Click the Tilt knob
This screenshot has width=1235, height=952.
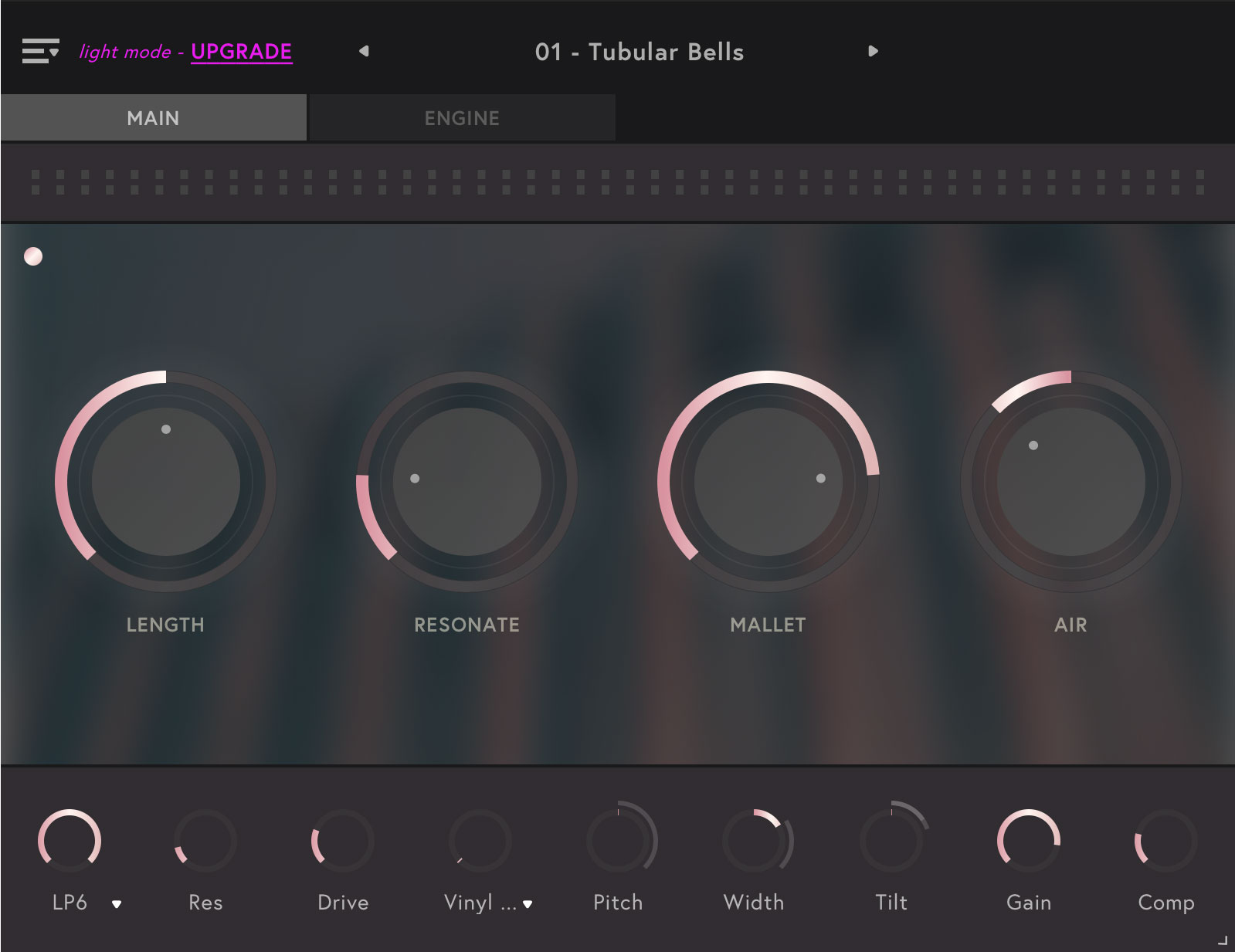(891, 841)
